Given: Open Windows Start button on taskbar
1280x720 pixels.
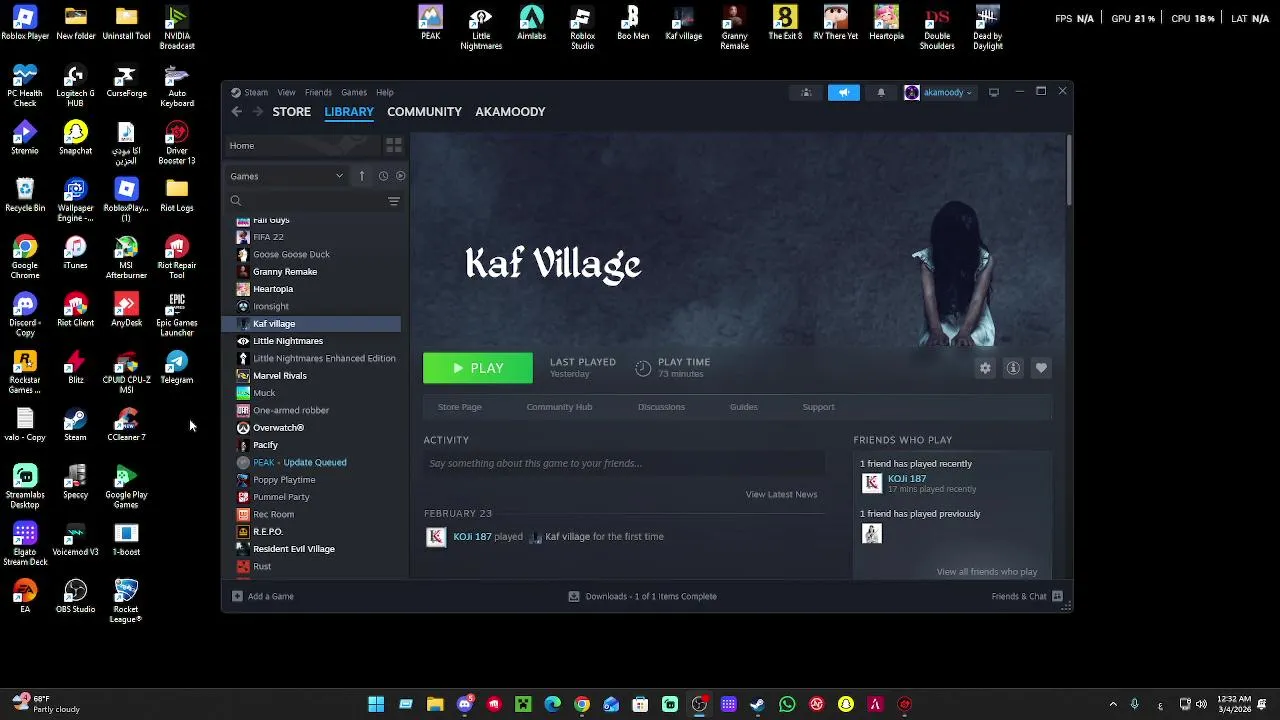Looking at the screenshot, I should [x=376, y=704].
